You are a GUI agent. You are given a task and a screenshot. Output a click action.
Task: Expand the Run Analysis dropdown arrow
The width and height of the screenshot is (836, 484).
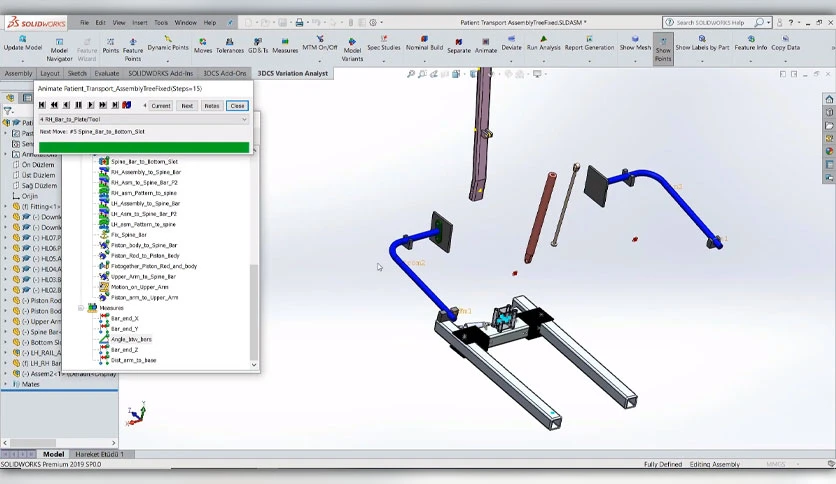[543, 61]
